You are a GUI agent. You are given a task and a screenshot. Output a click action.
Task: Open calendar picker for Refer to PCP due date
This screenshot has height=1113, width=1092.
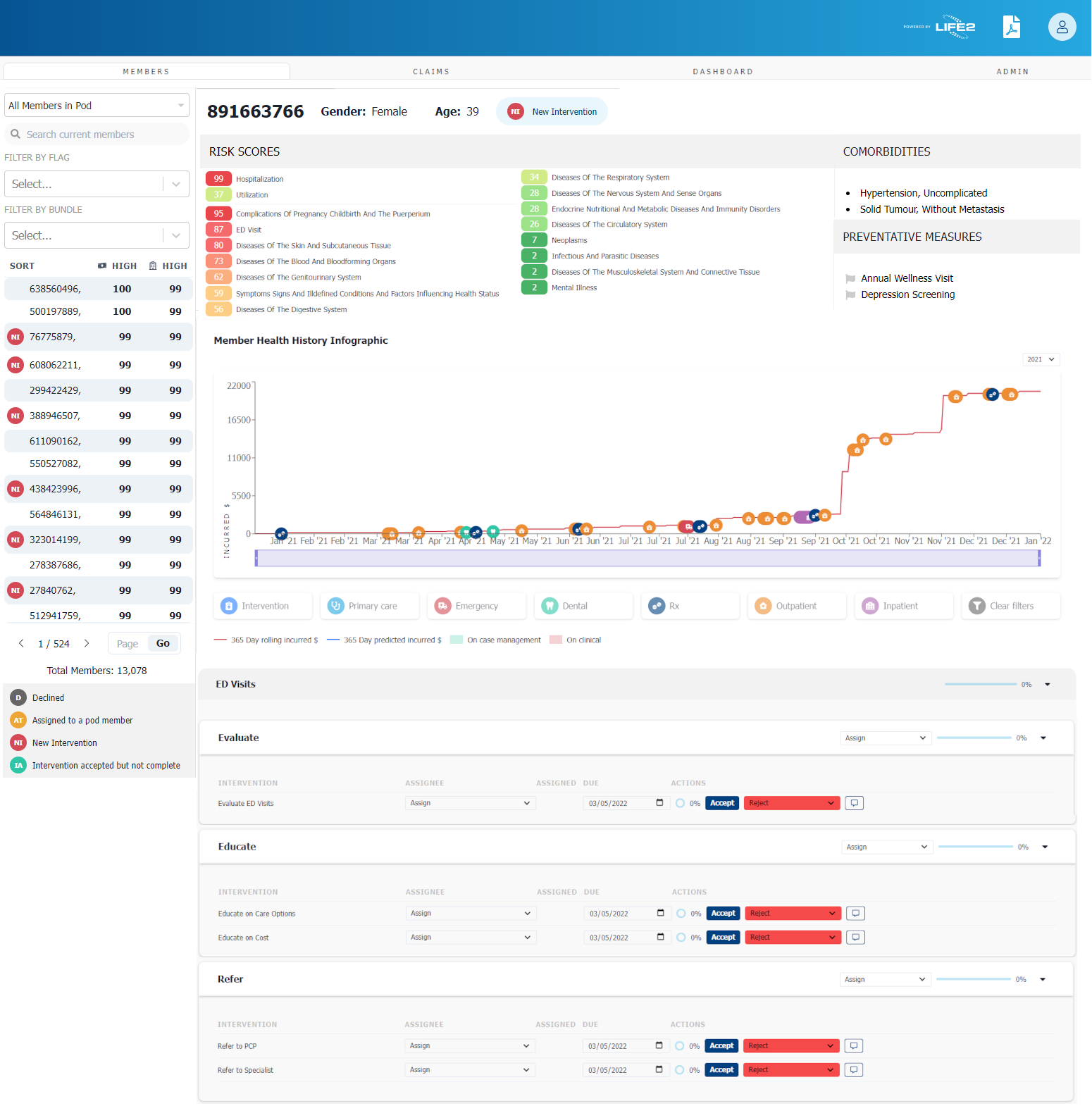coord(659,1045)
